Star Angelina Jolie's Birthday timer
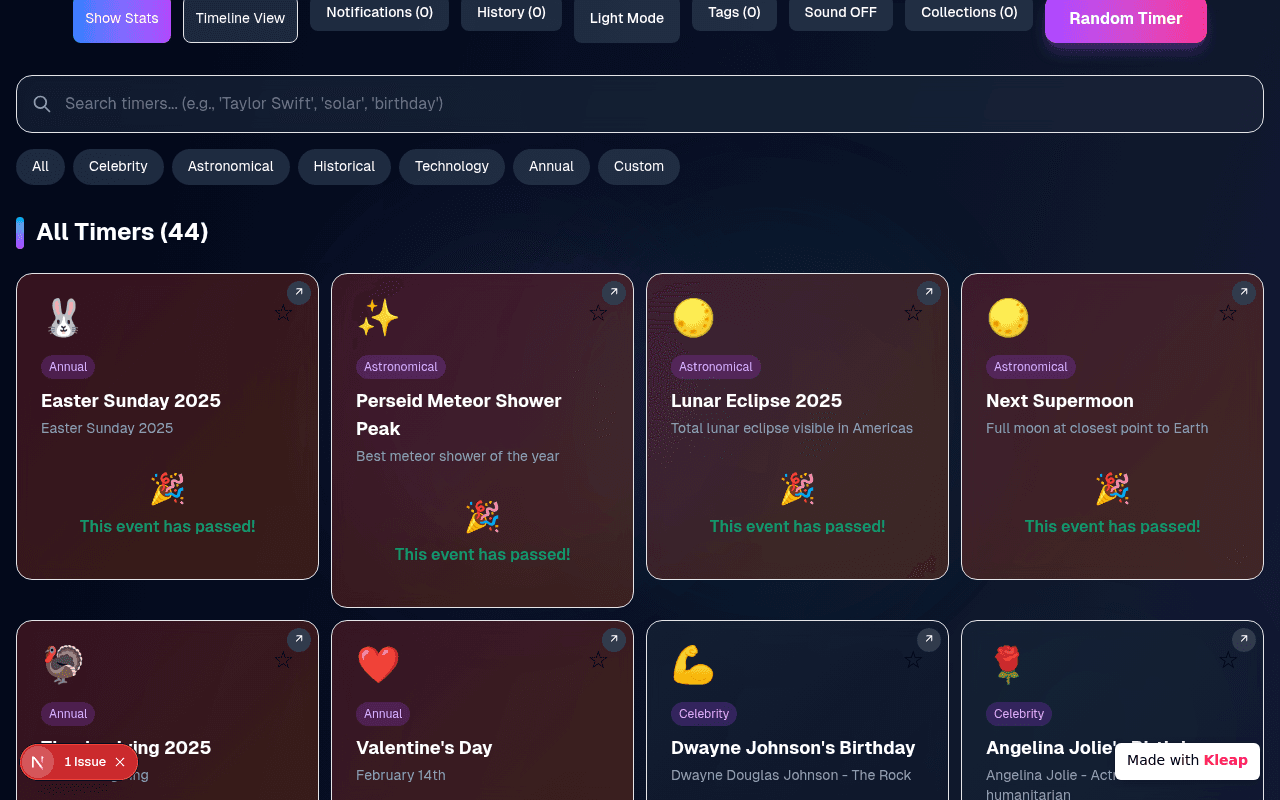Screen dimensions: 1280x800 coord(1228,660)
